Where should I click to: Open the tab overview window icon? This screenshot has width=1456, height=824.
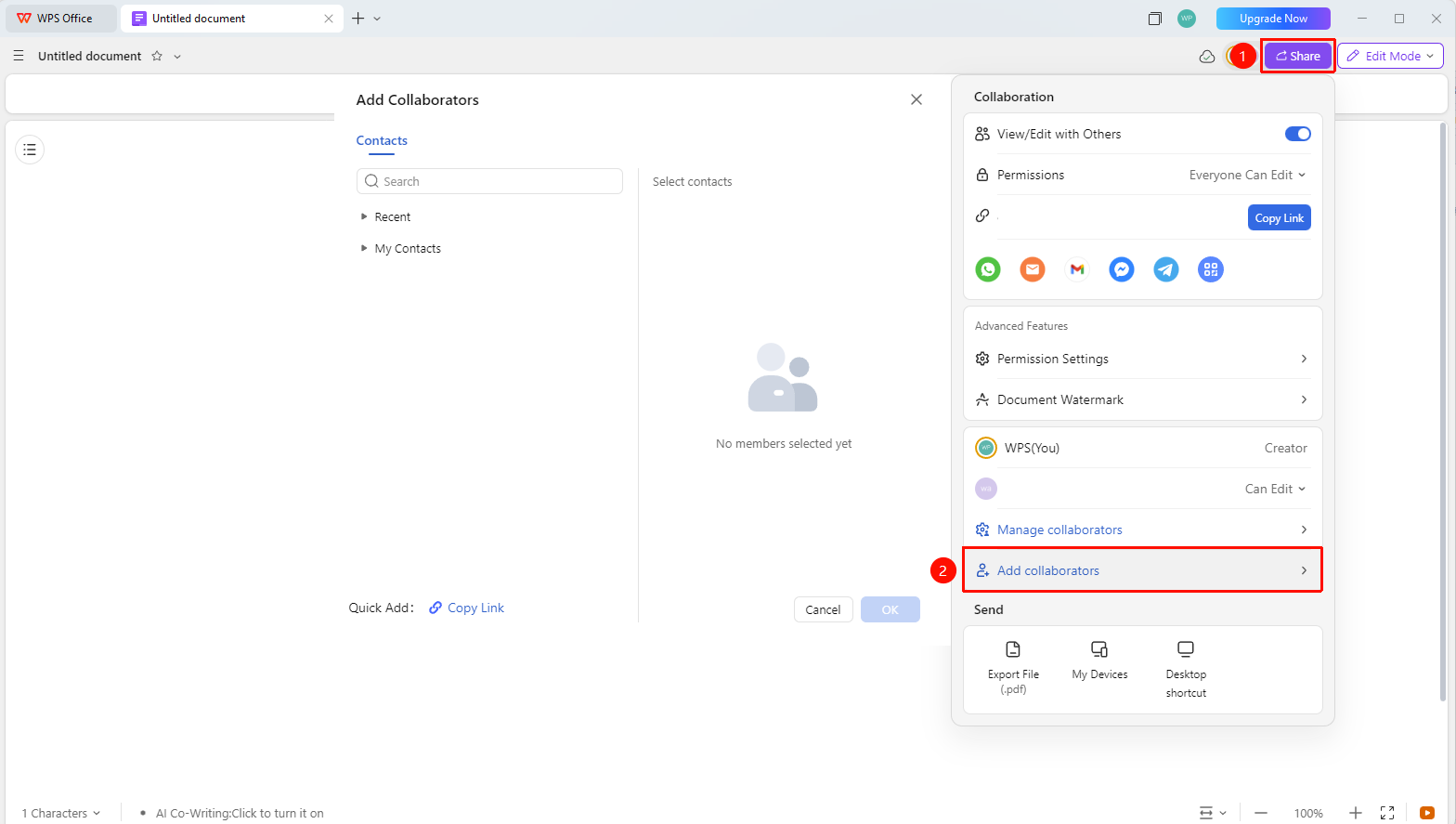point(1155,19)
